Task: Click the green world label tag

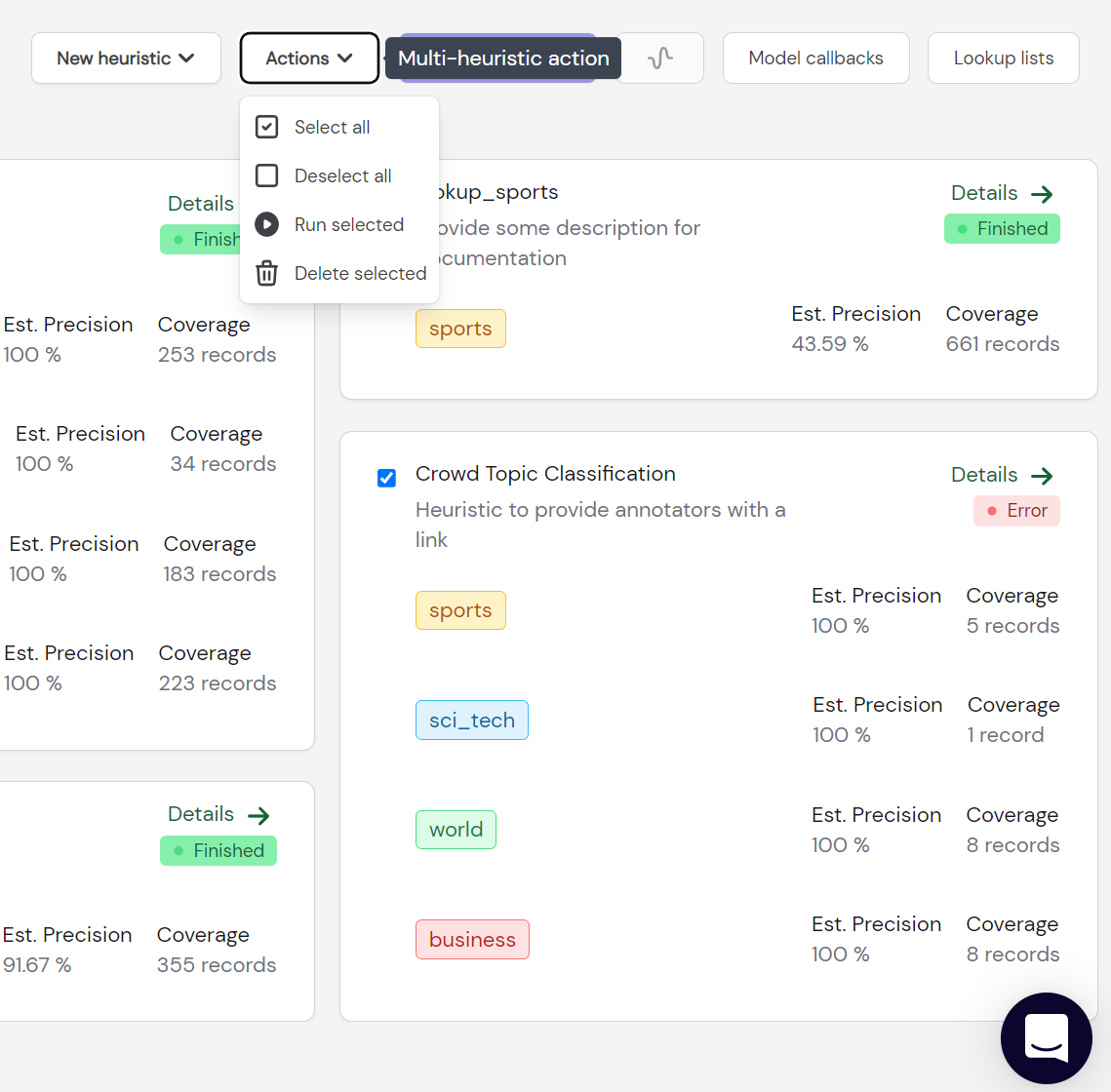Action: tap(456, 830)
